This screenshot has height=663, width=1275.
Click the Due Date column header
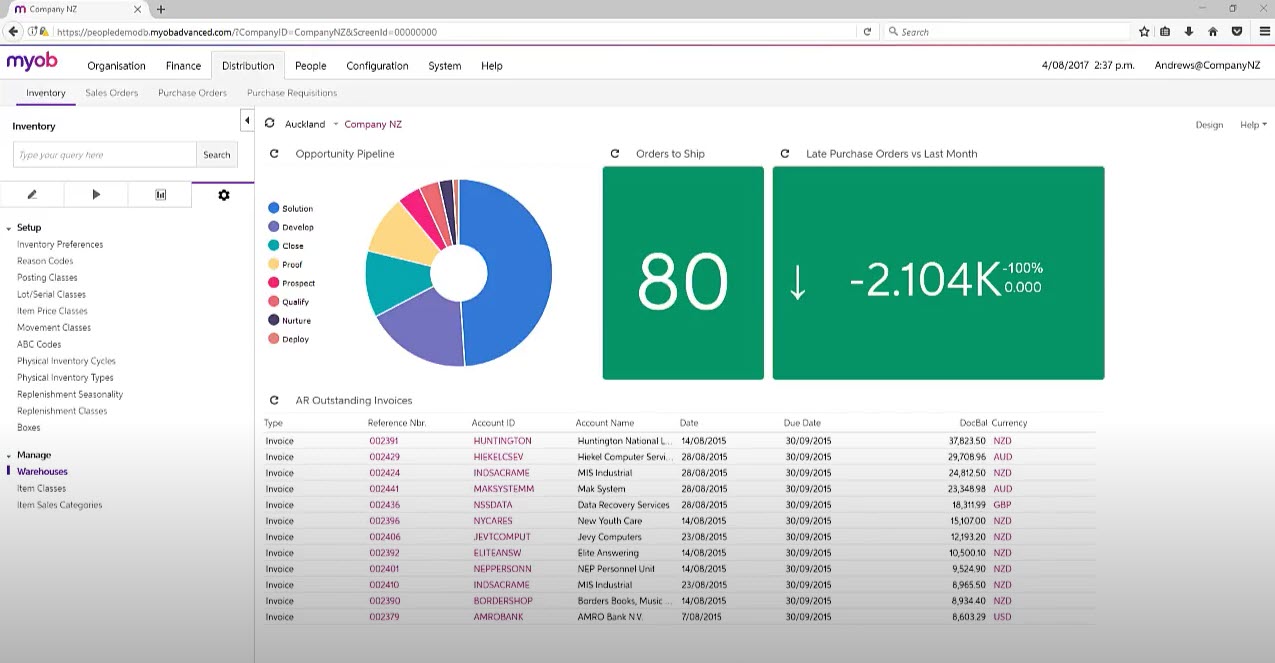802,423
